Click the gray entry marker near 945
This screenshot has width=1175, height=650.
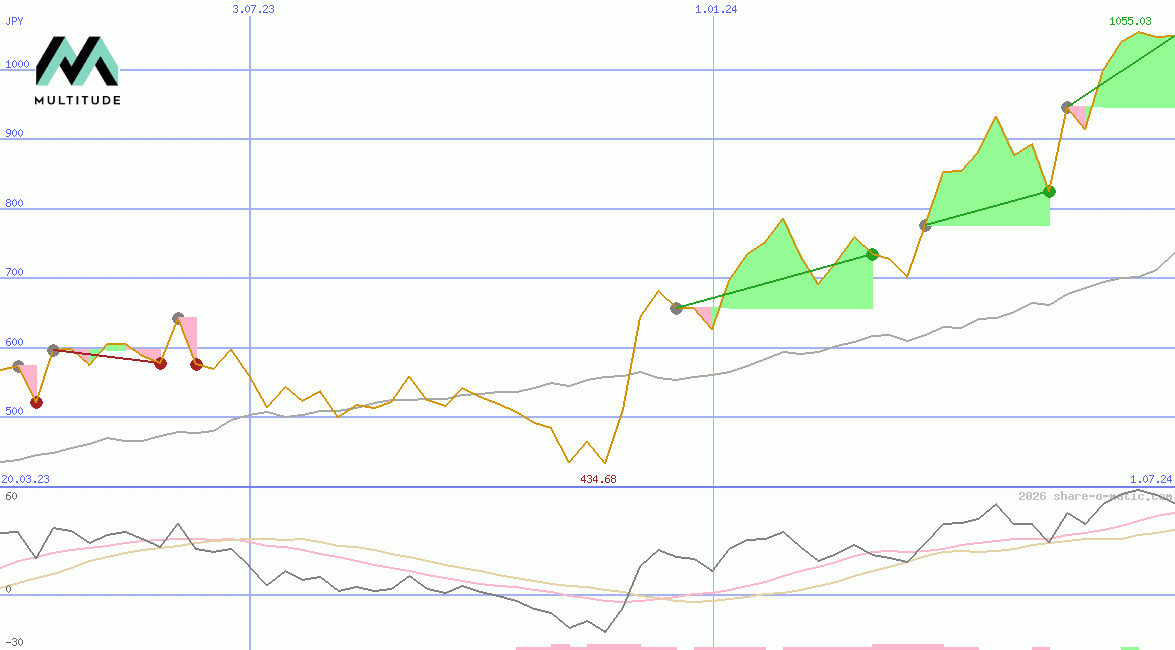click(1067, 107)
